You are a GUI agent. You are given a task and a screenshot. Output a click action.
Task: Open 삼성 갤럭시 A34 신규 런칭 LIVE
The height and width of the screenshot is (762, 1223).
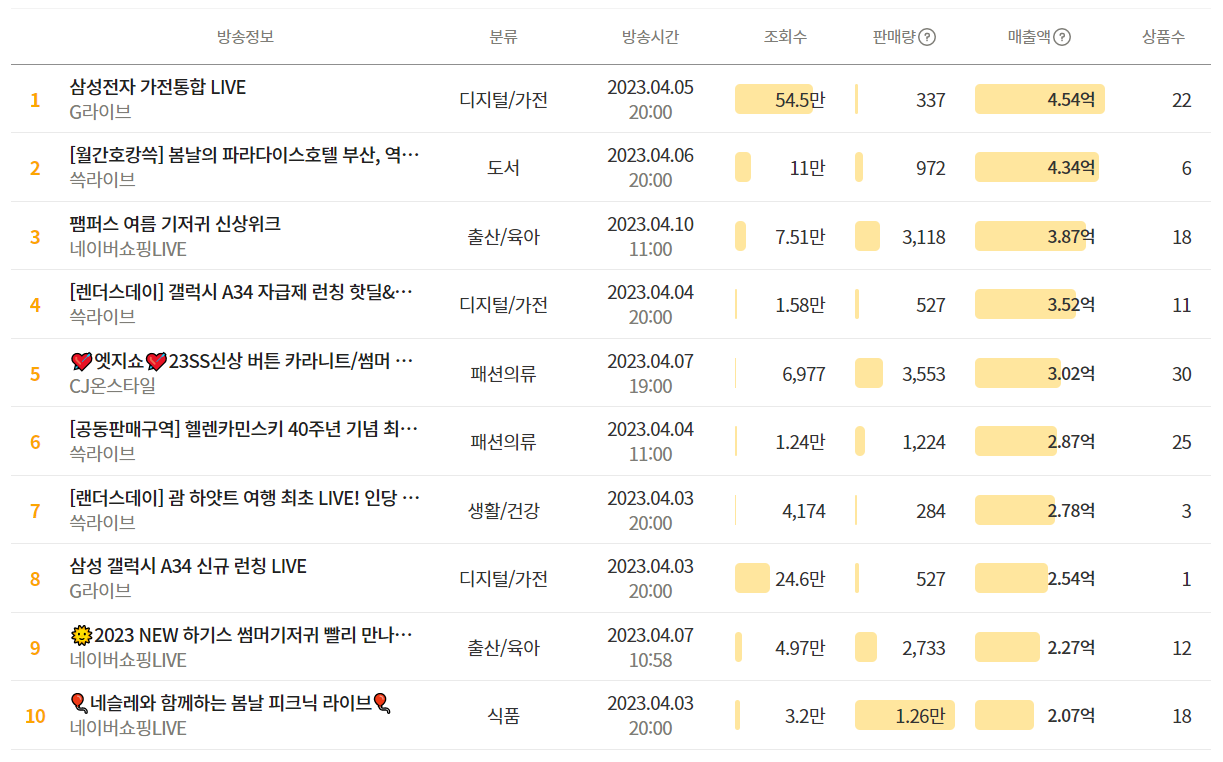point(188,567)
